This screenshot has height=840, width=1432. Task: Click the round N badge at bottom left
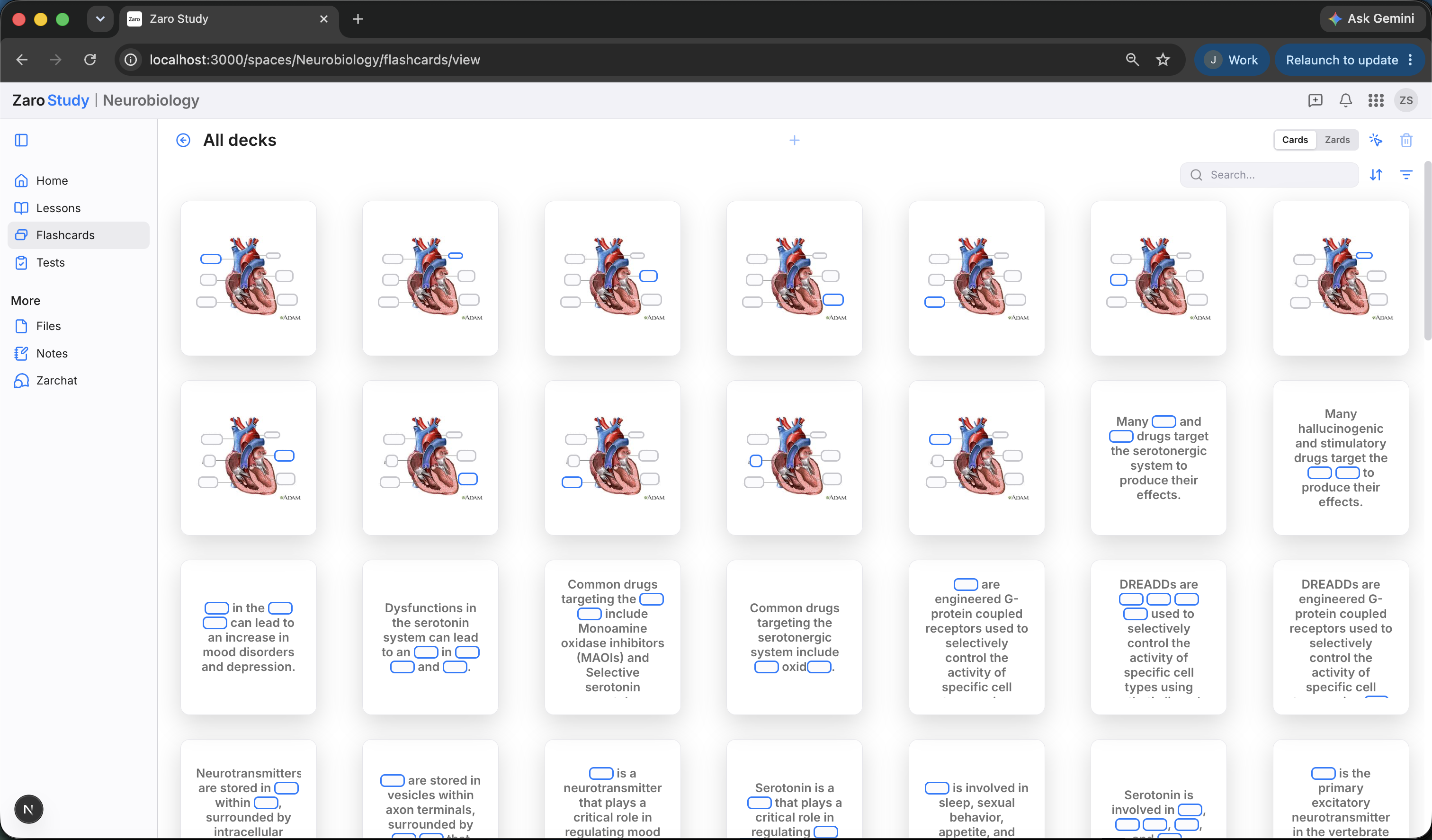tap(28, 809)
